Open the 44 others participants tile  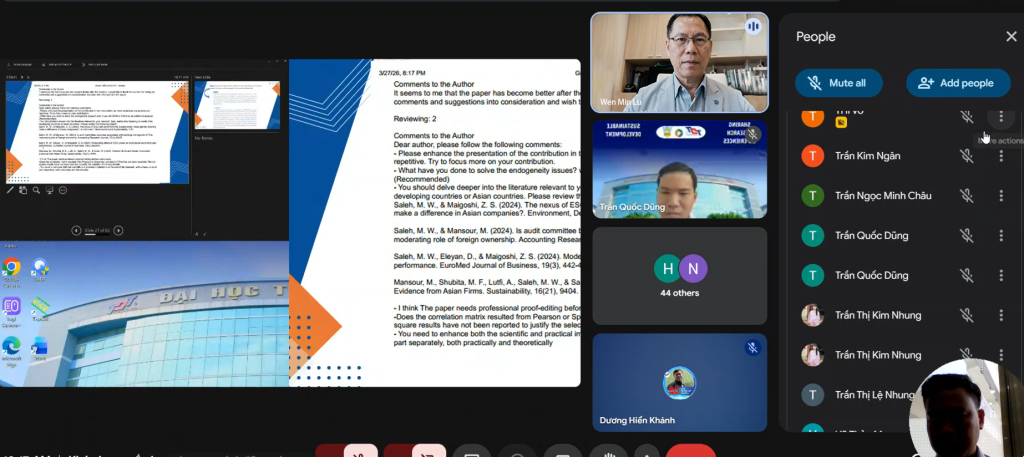pos(679,275)
